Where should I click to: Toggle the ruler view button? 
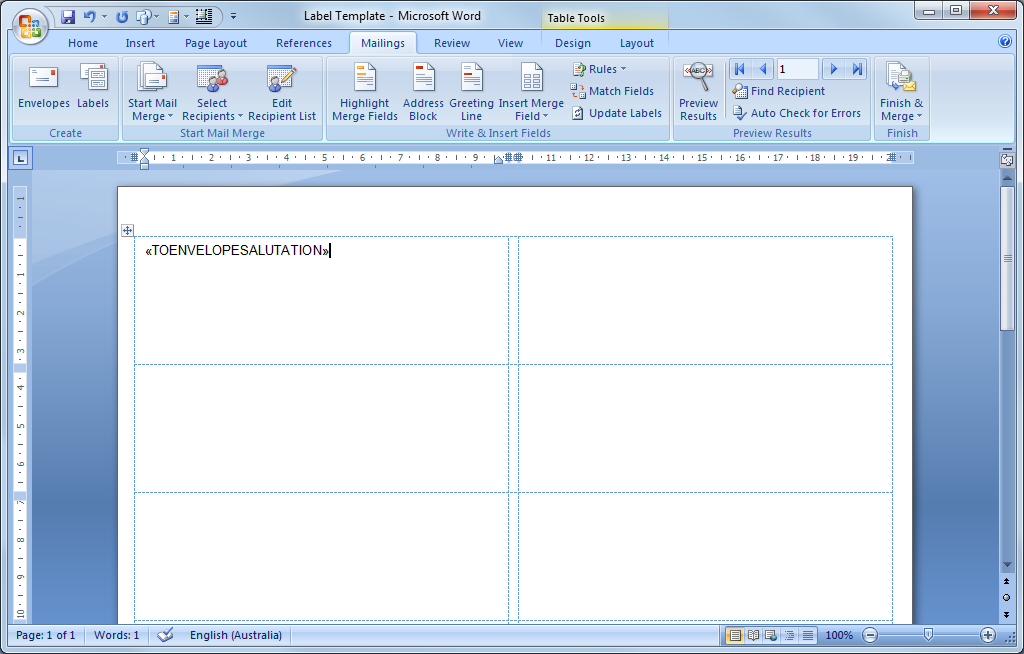click(x=1007, y=159)
